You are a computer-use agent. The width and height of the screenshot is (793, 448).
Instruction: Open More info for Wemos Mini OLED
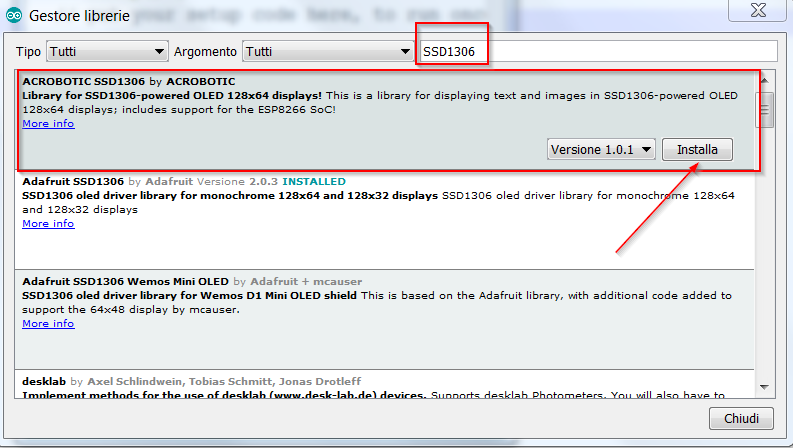coord(48,324)
